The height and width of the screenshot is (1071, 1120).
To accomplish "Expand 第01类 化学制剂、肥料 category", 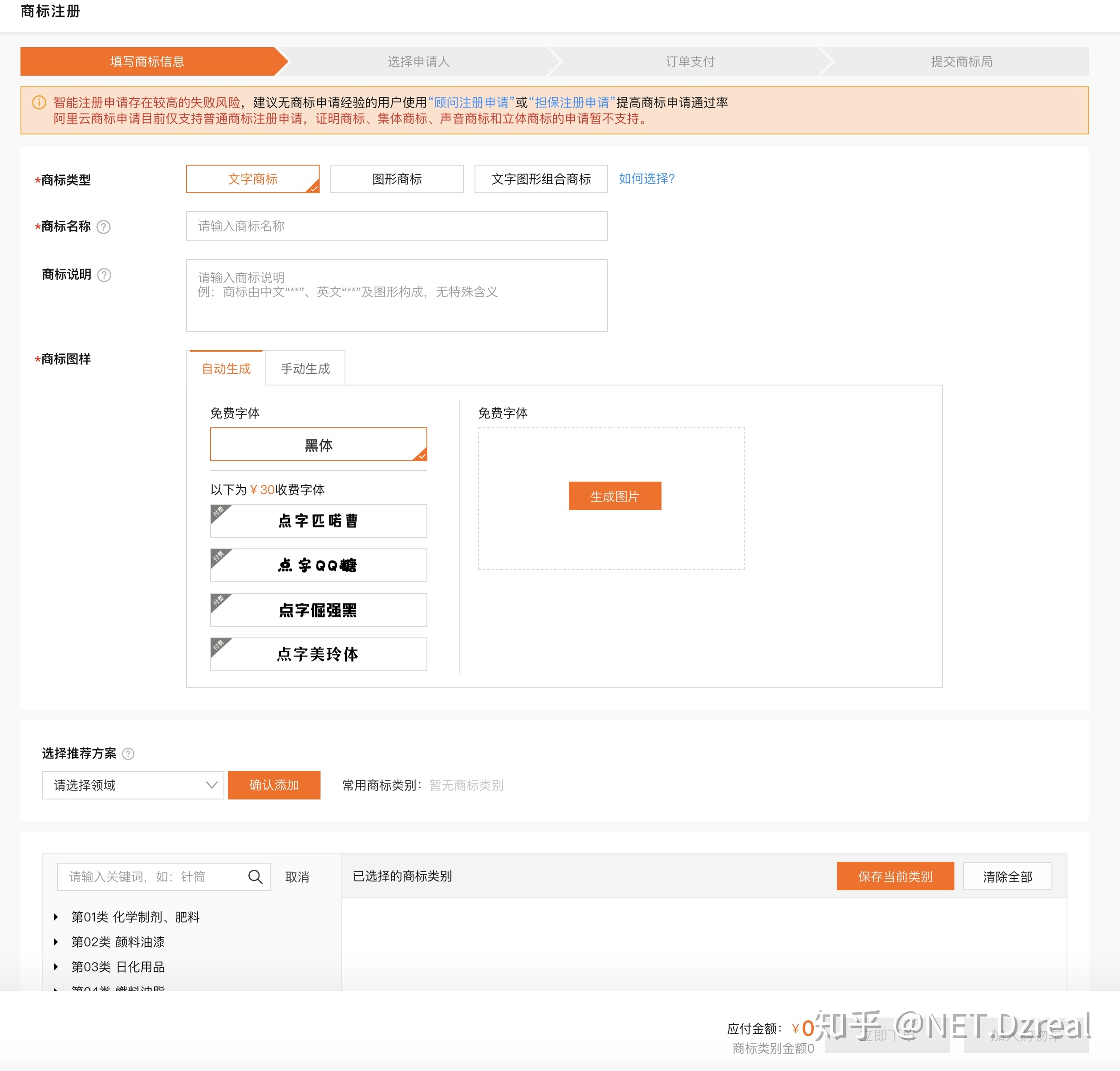I will point(56,917).
